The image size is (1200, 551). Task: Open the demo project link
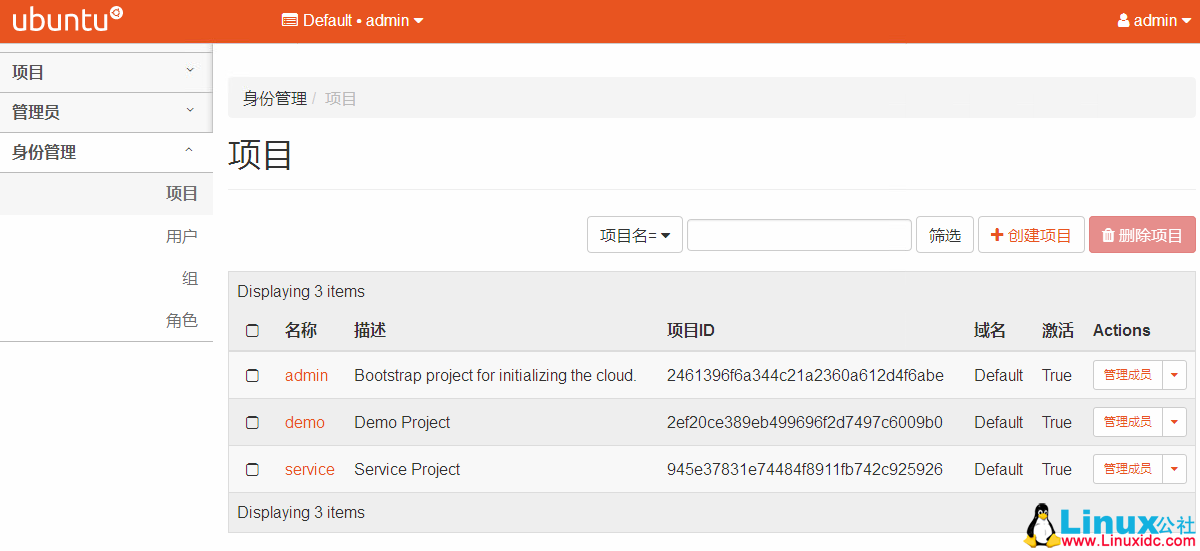click(x=305, y=422)
